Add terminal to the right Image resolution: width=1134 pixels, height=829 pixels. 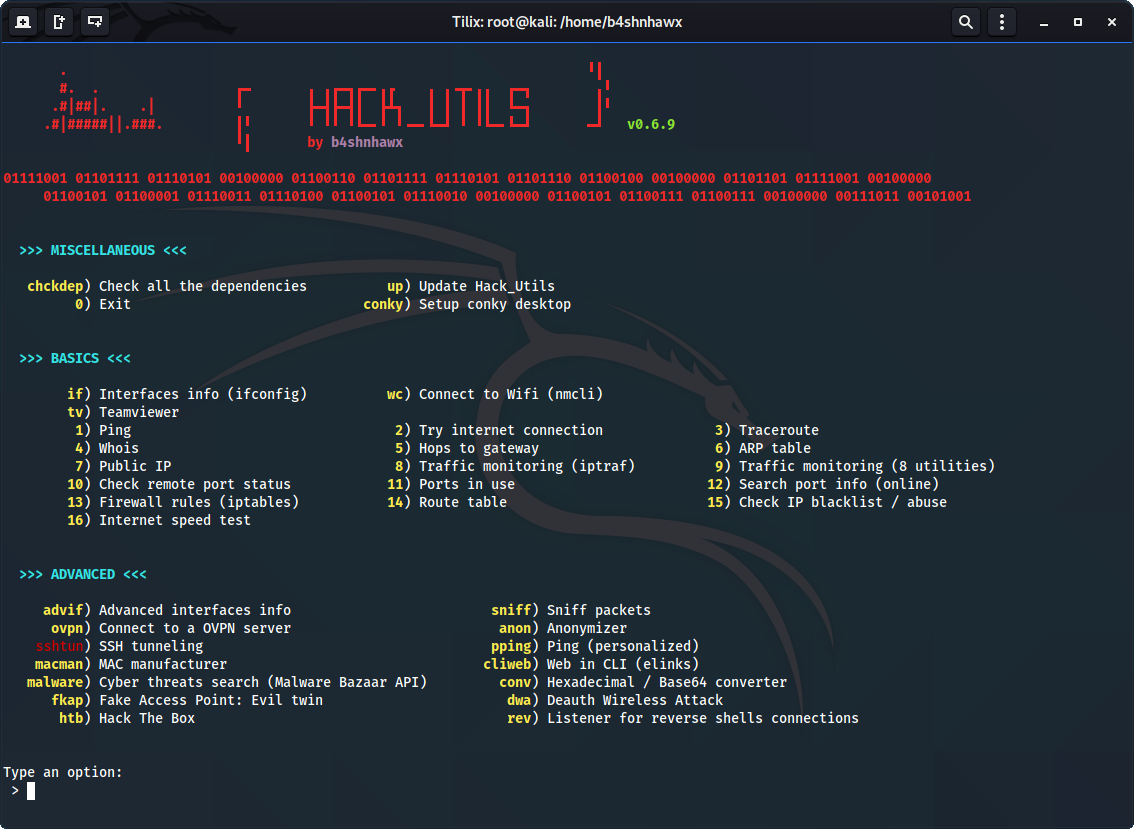tap(59, 22)
